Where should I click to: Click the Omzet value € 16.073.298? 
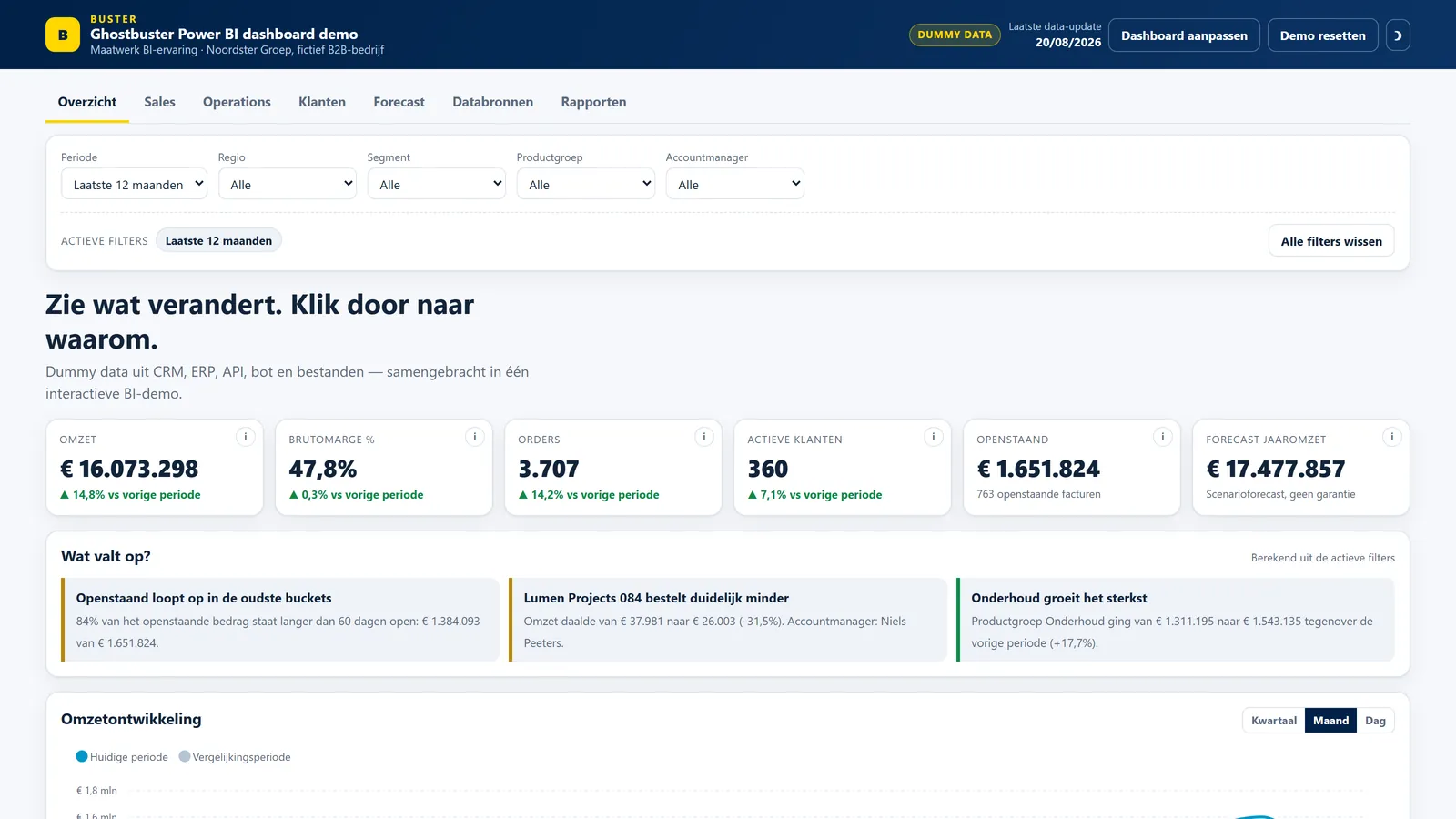129,469
